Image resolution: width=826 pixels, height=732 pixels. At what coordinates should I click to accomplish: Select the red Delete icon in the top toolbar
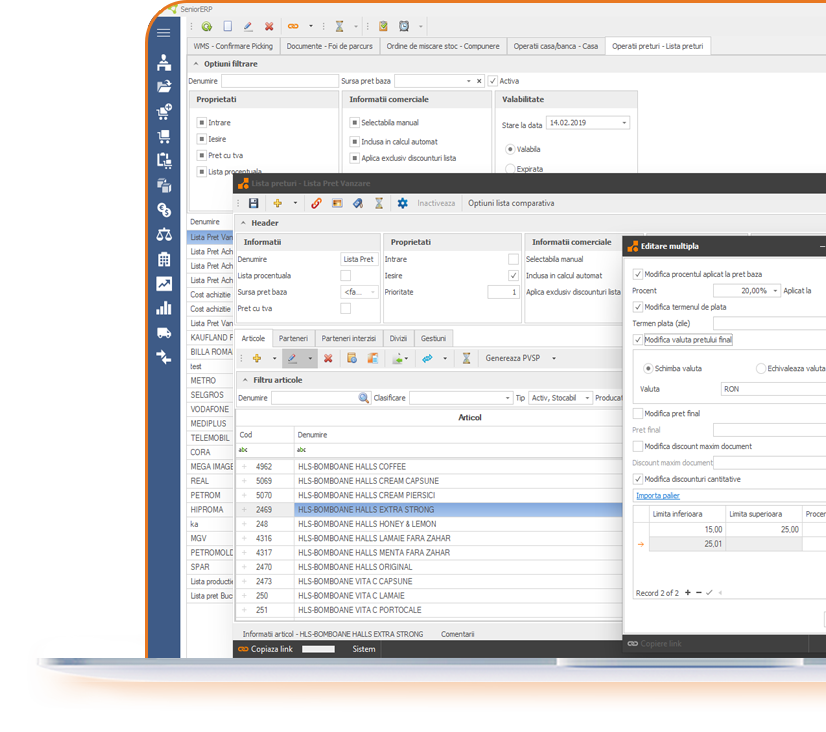click(x=268, y=27)
